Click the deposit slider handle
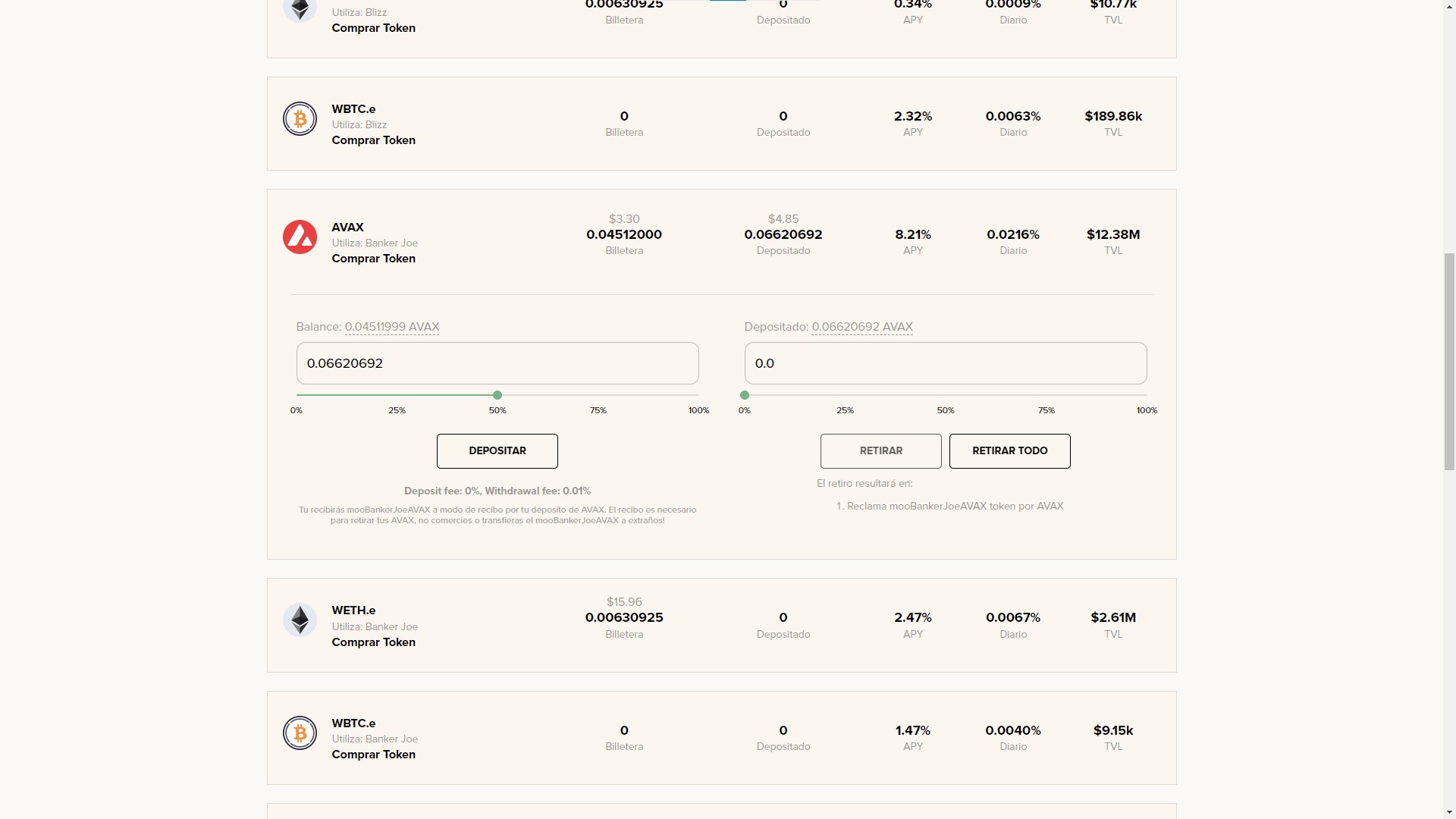This screenshot has height=819, width=1456. pos(497,395)
